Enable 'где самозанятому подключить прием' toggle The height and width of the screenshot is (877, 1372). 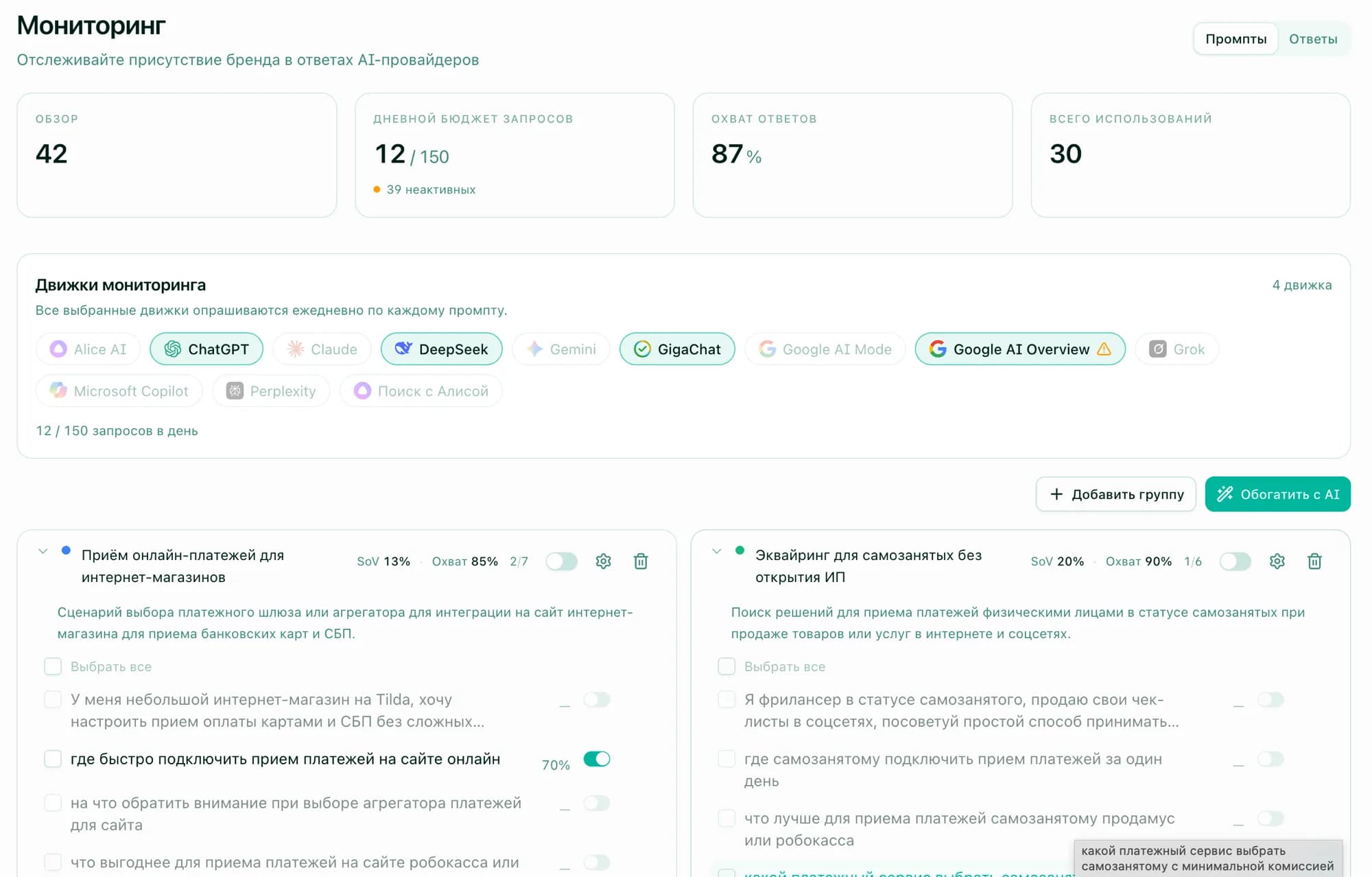(x=1270, y=759)
